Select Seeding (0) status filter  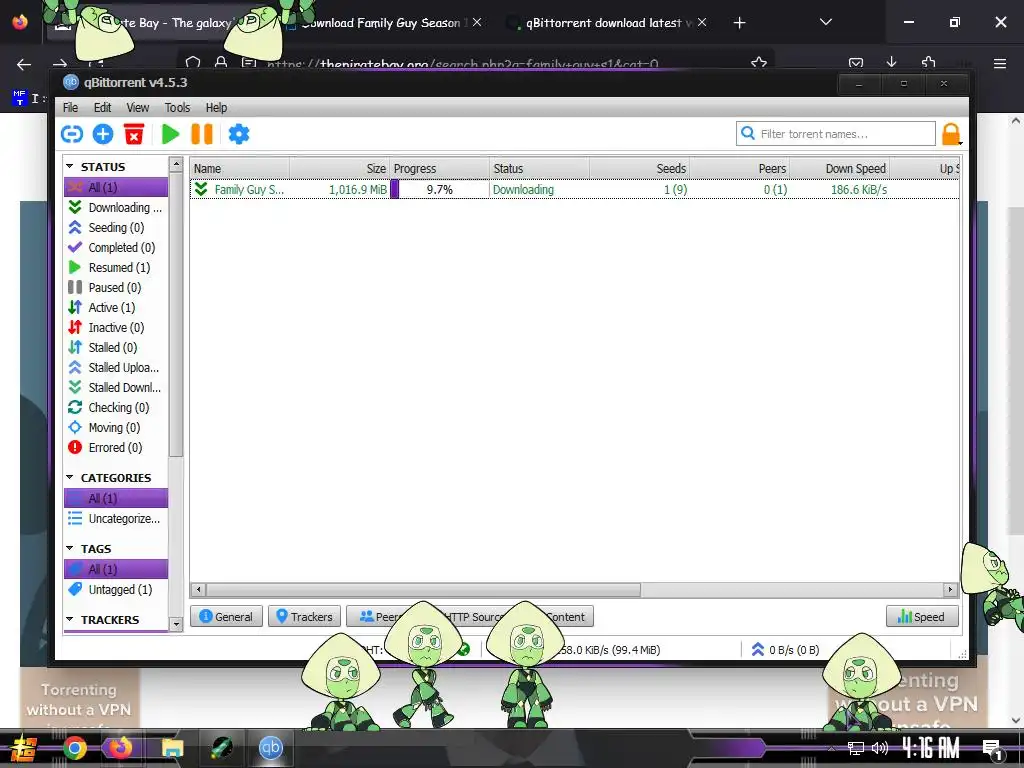116,227
